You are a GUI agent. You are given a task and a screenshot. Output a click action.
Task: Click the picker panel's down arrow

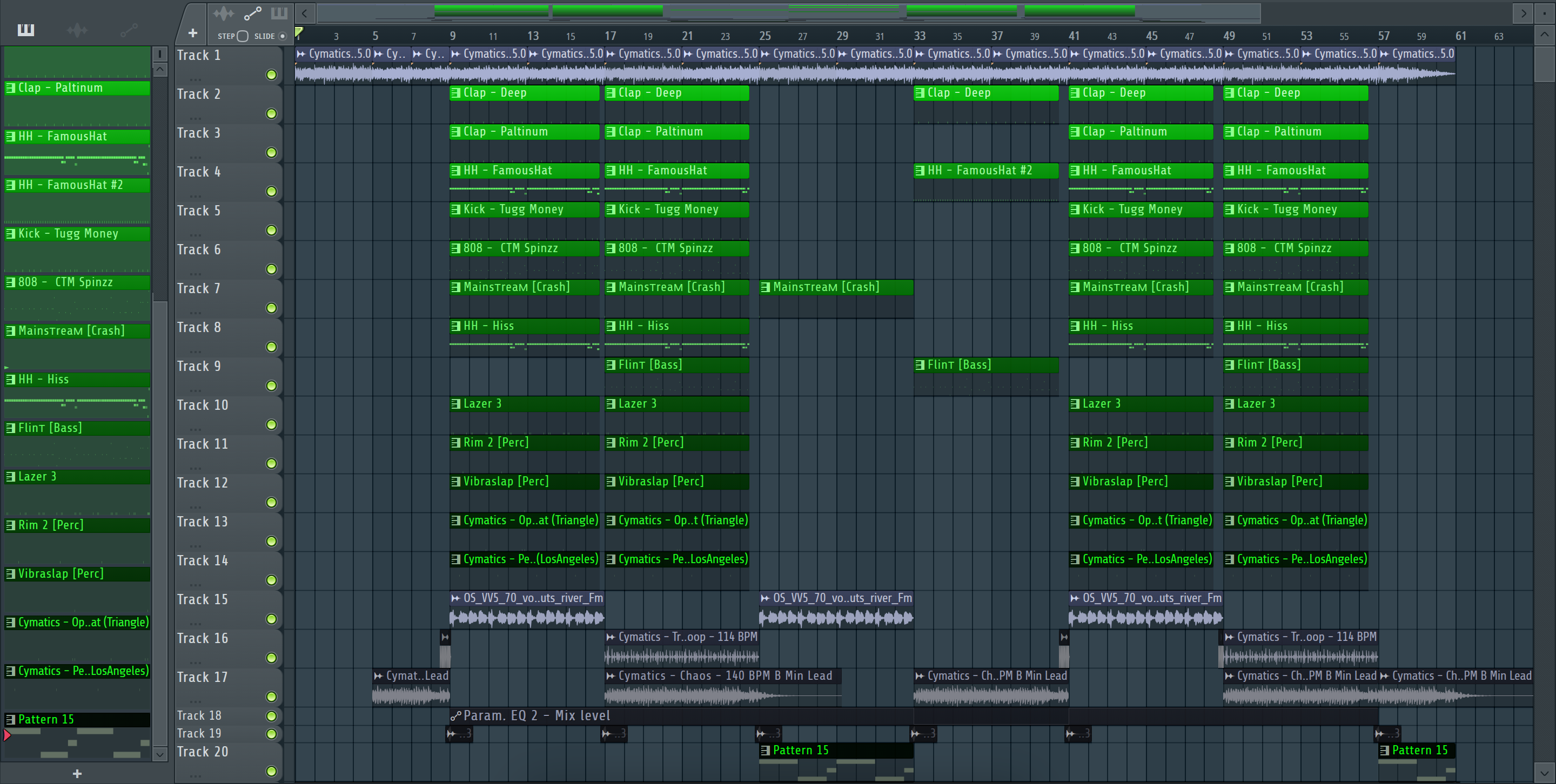coord(159,753)
